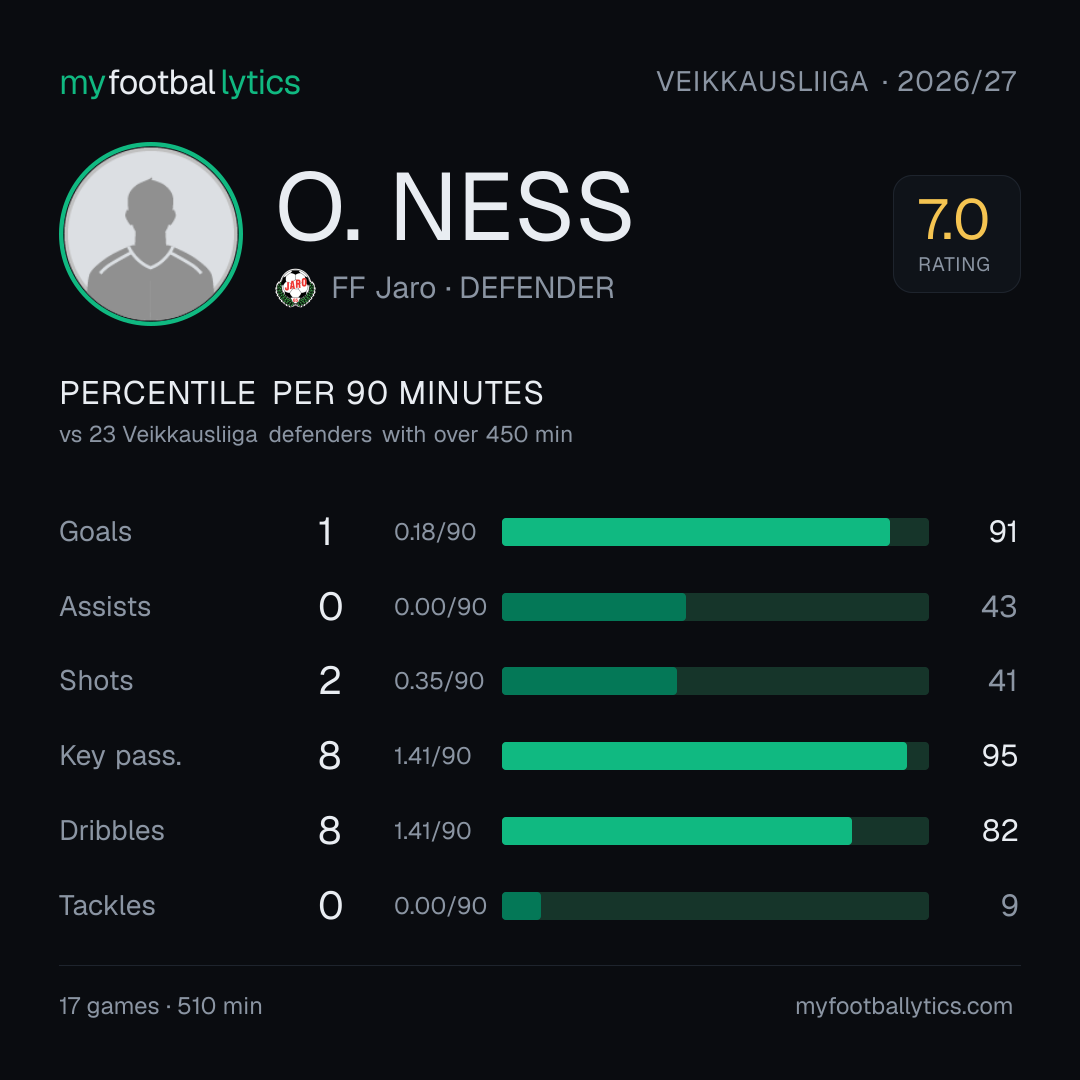Click the Key pass. percentile bar
The width and height of the screenshot is (1080, 1080).
715,756
